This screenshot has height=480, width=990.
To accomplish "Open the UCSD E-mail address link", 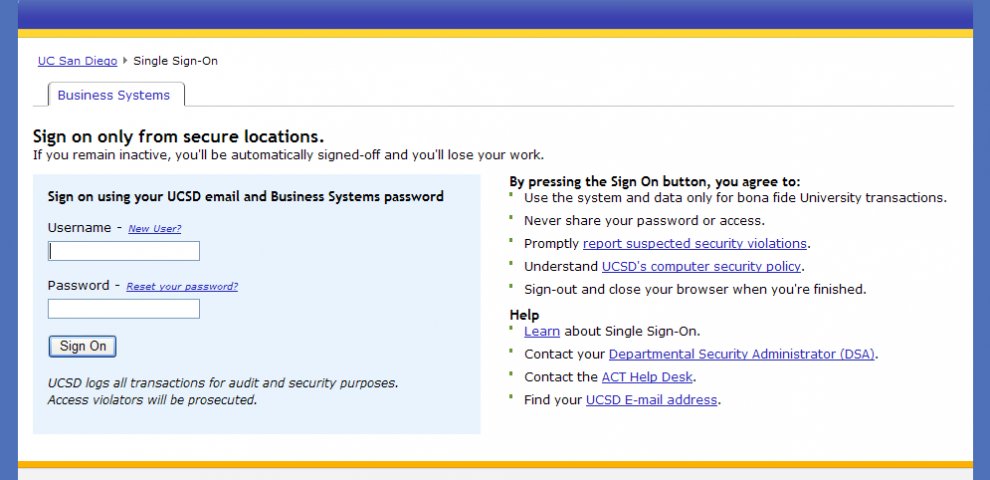I will [x=651, y=400].
